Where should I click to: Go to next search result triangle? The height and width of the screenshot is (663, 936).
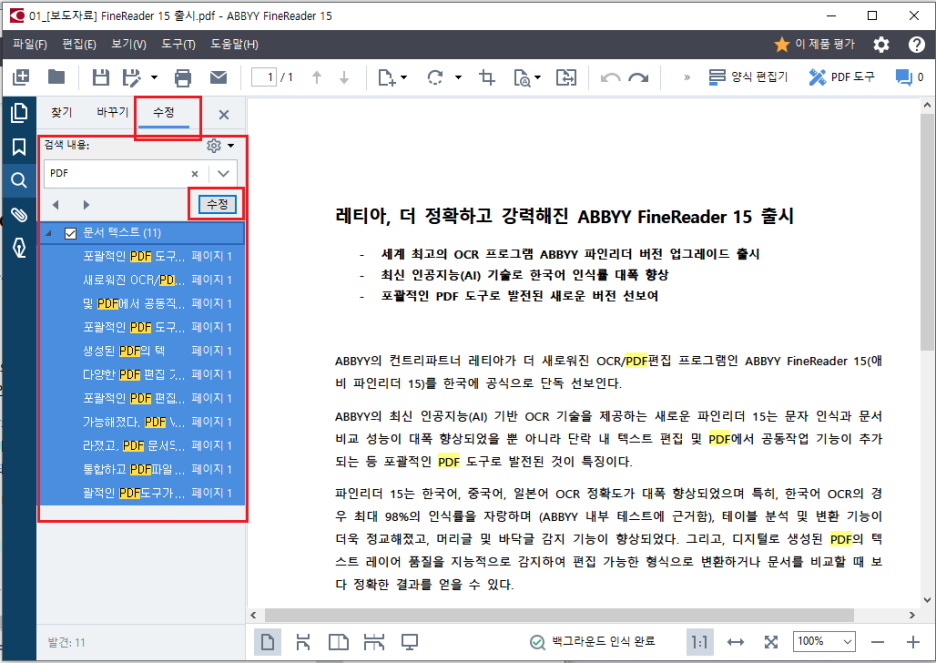[87, 205]
